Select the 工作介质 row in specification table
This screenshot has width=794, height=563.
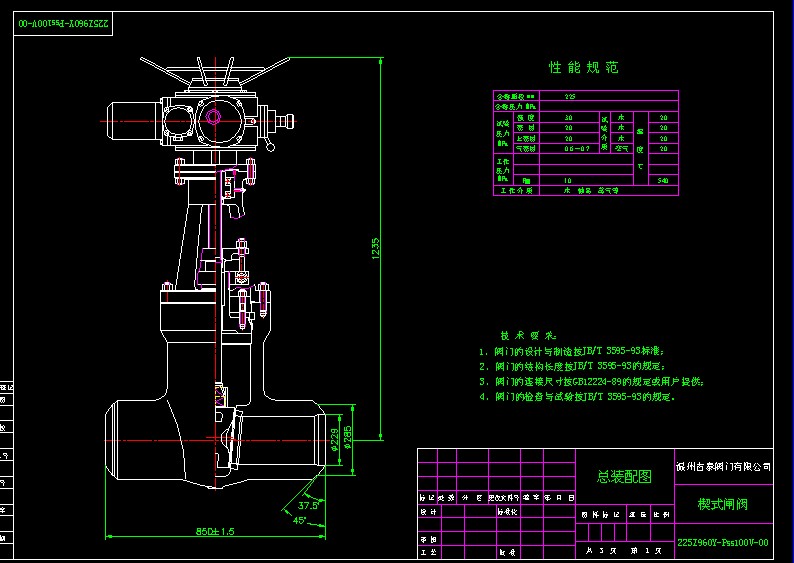pyautogui.click(x=585, y=189)
